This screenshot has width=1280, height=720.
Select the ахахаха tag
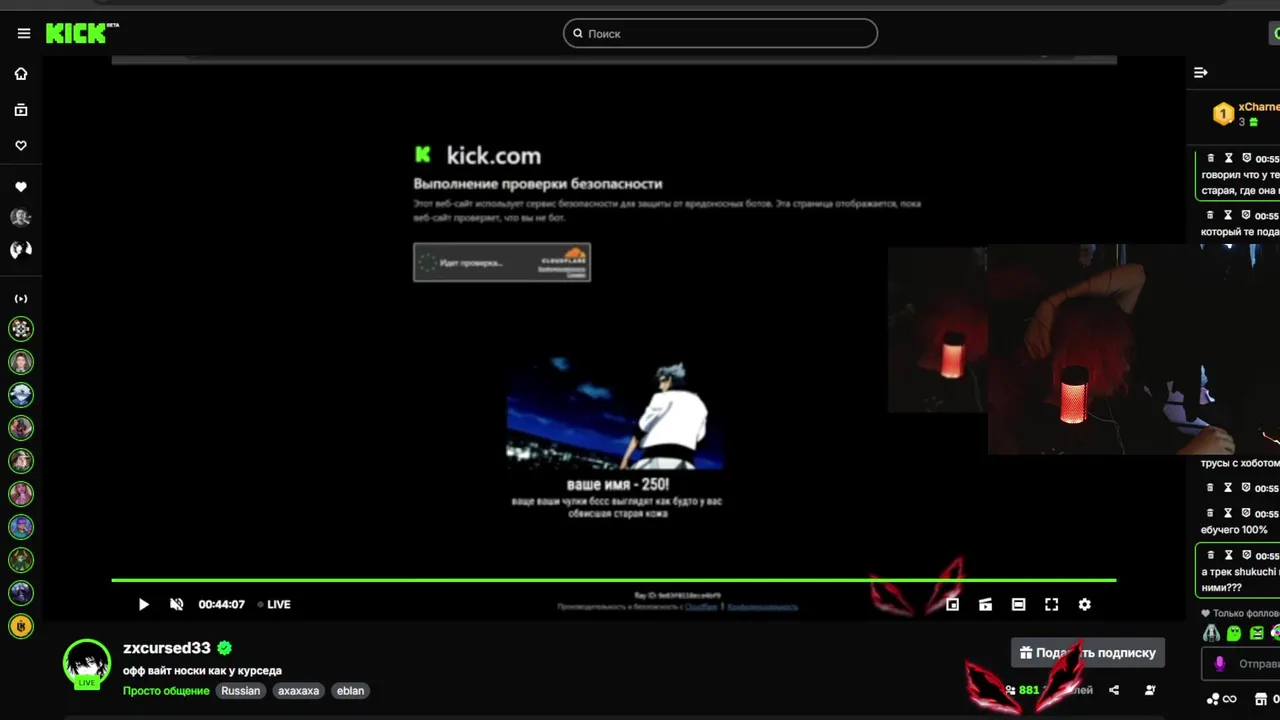coord(298,691)
